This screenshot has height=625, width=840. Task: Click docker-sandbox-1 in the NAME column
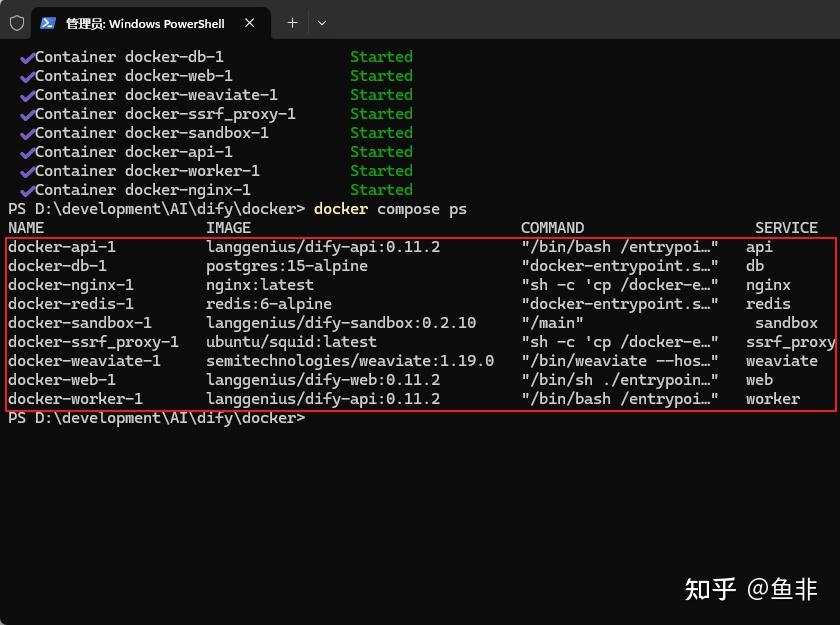point(80,323)
